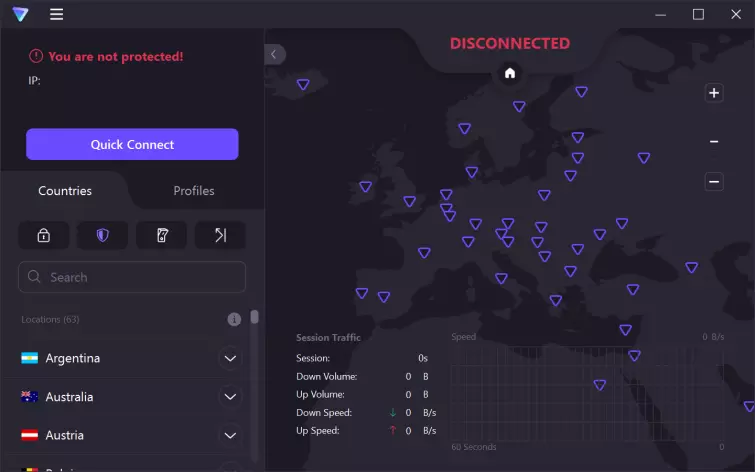Expand Australia server list
This screenshot has height=472, width=755.
230,397
